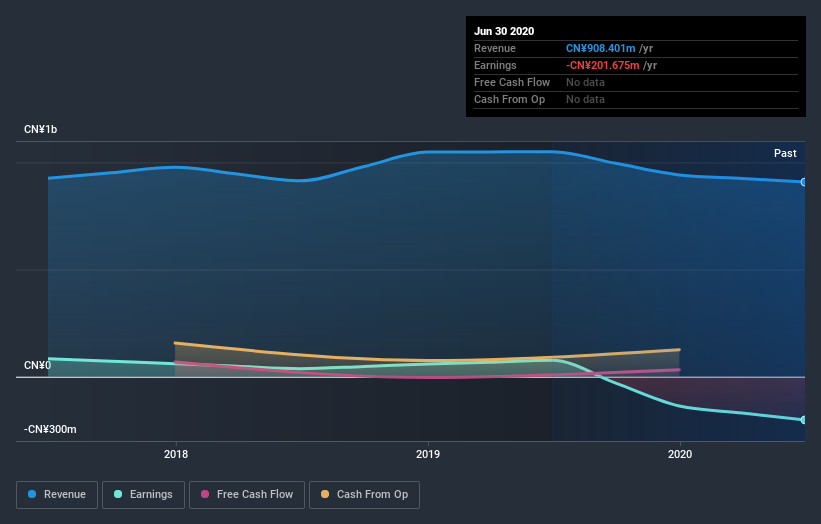Click the -CN¥201.675m earnings value
This screenshot has width=821, height=524.
[602, 65]
